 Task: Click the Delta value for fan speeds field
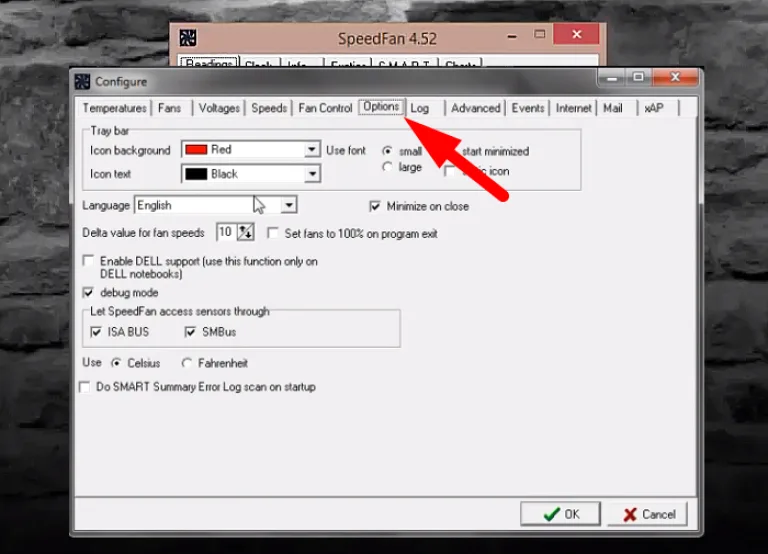point(226,232)
